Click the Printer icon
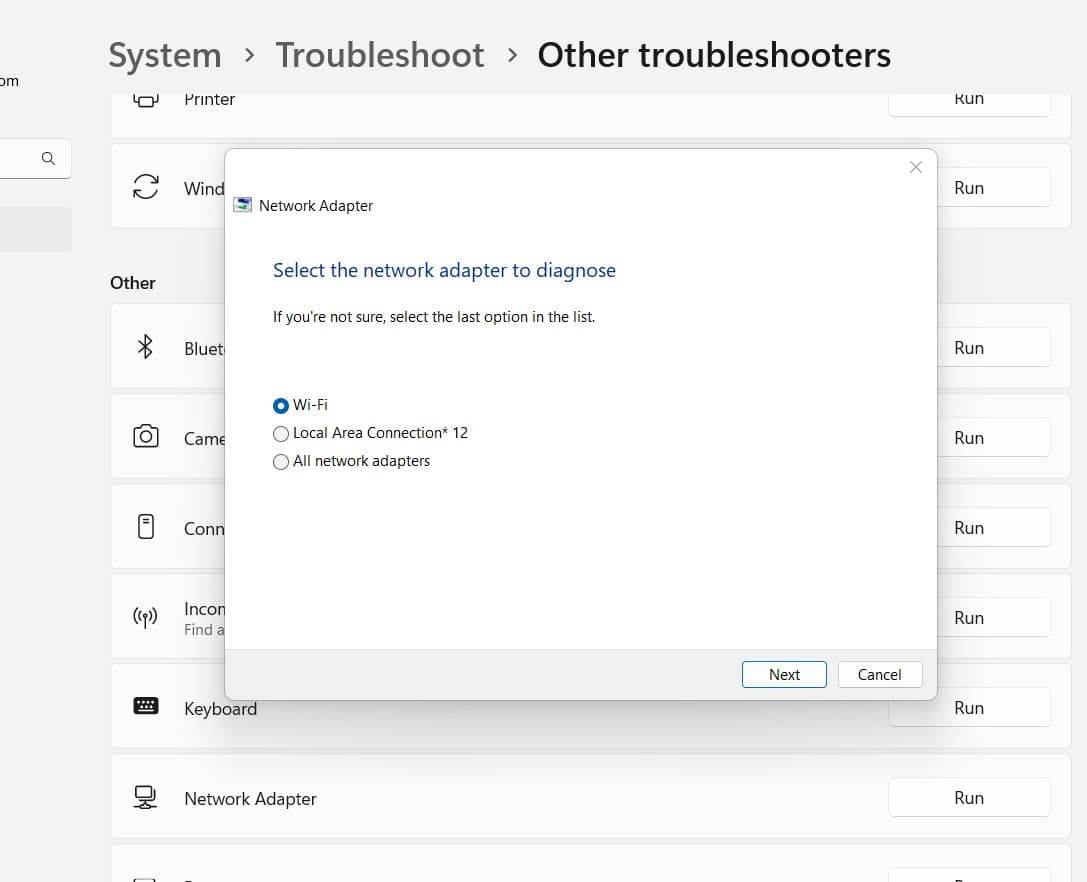The height and width of the screenshot is (882, 1087). (x=146, y=101)
